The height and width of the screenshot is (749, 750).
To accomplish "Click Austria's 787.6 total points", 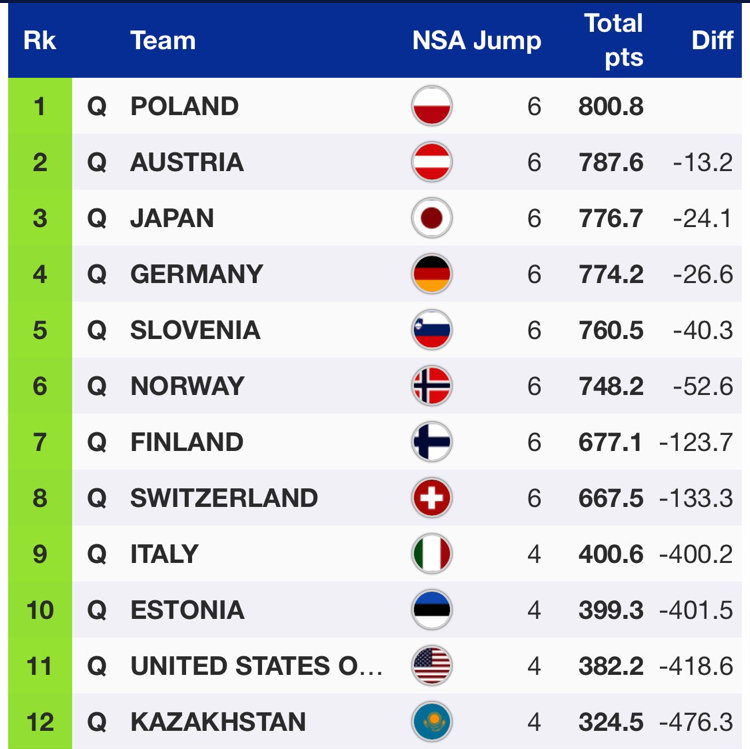I will [x=611, y=162].
